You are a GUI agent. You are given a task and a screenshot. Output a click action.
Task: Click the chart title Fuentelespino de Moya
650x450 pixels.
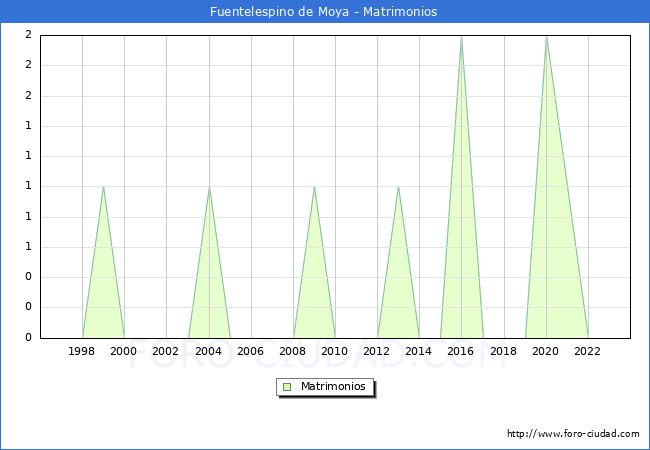click(x=324, y=12)
